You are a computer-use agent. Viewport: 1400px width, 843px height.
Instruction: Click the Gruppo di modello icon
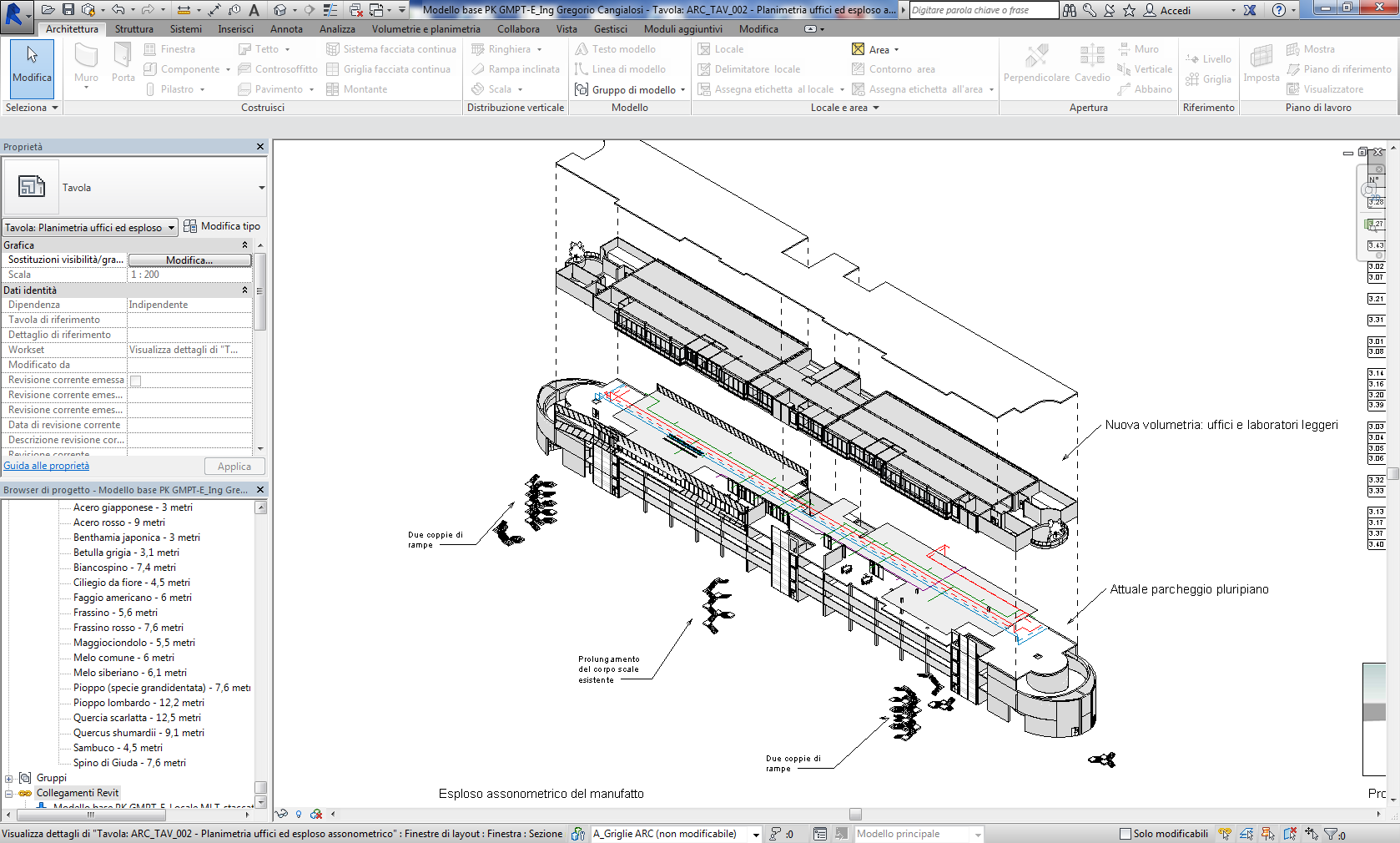582,89
